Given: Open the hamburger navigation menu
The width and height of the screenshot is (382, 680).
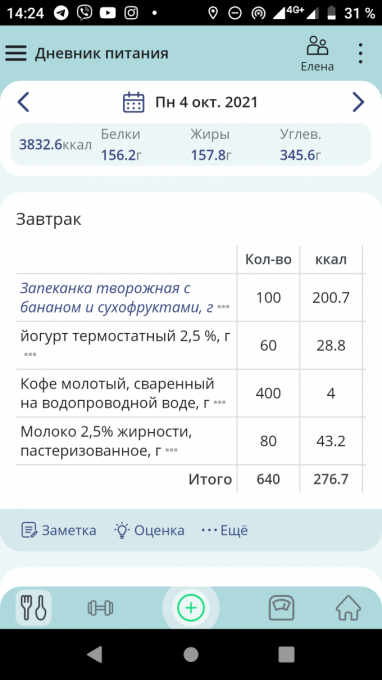Looking at the screenshot, I should coord(16,53).
